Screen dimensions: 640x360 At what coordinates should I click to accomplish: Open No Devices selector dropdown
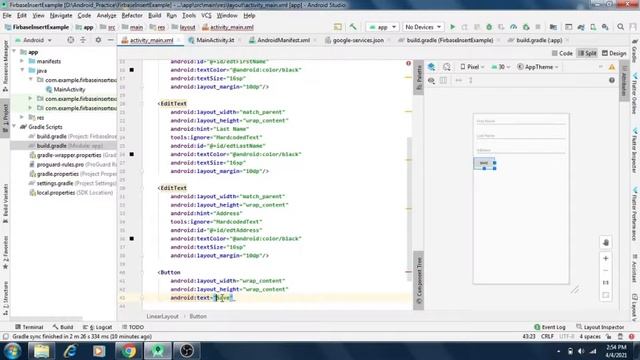[422, 27]
